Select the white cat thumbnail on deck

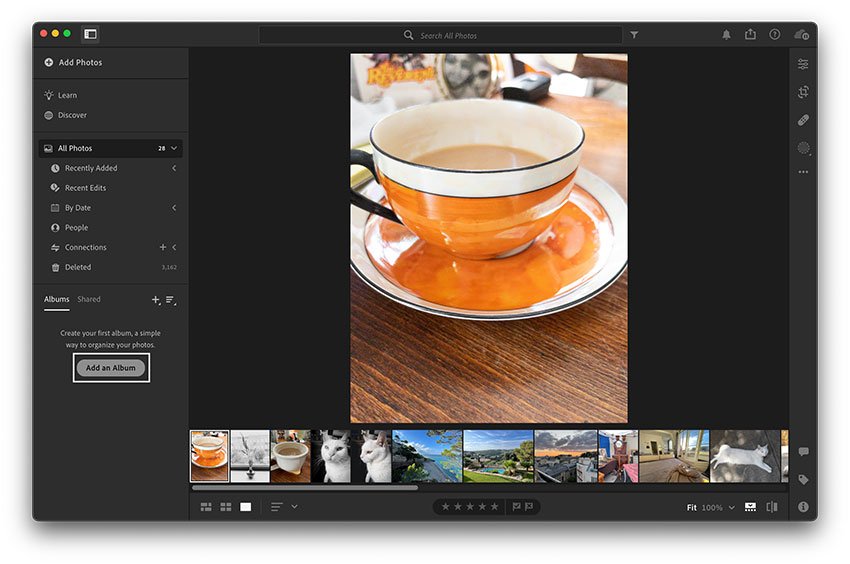(745, 456)
